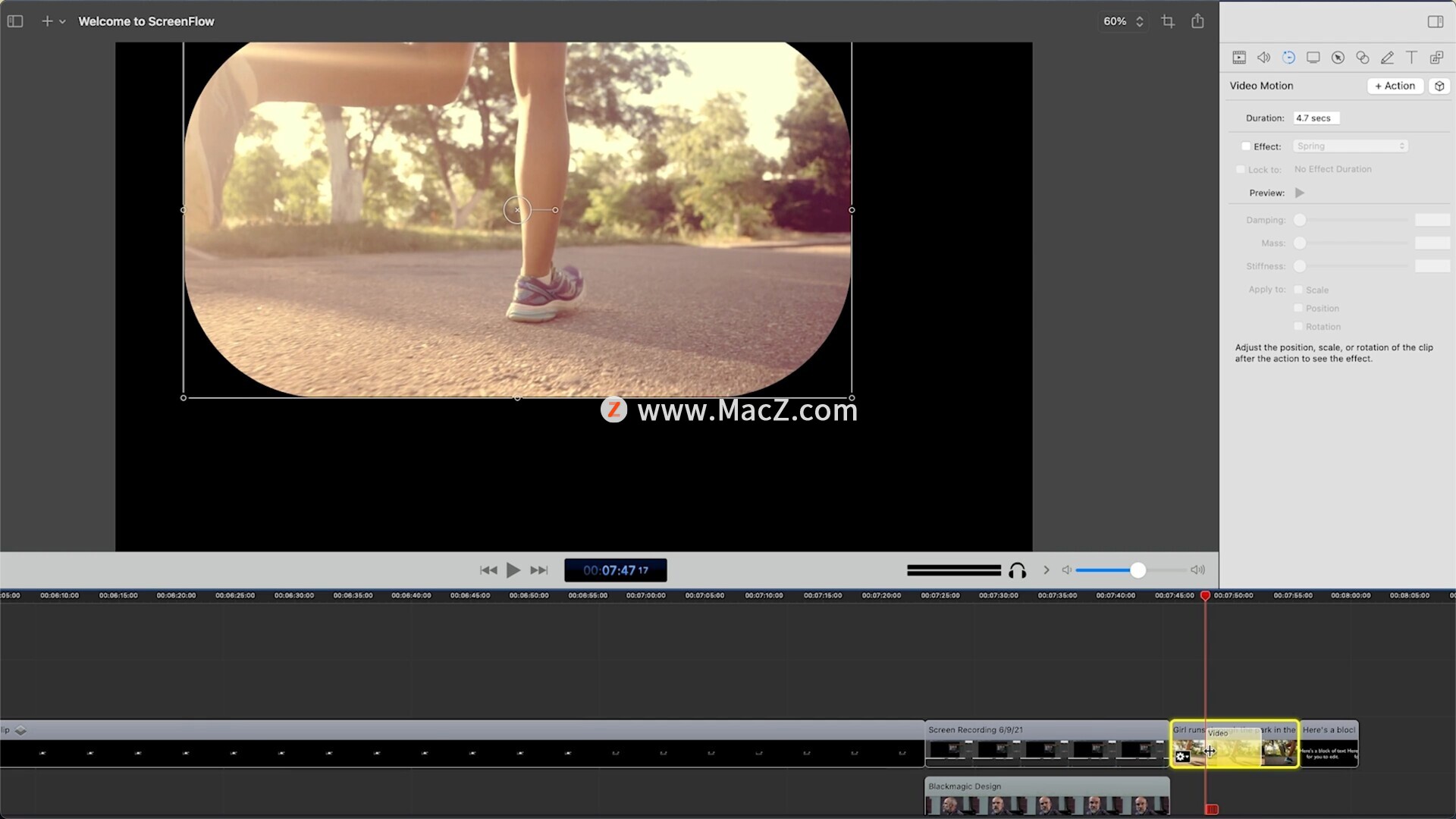Click the Mass value field
This screenshot has width=1456, height=819.
[x=1432, y=243]
